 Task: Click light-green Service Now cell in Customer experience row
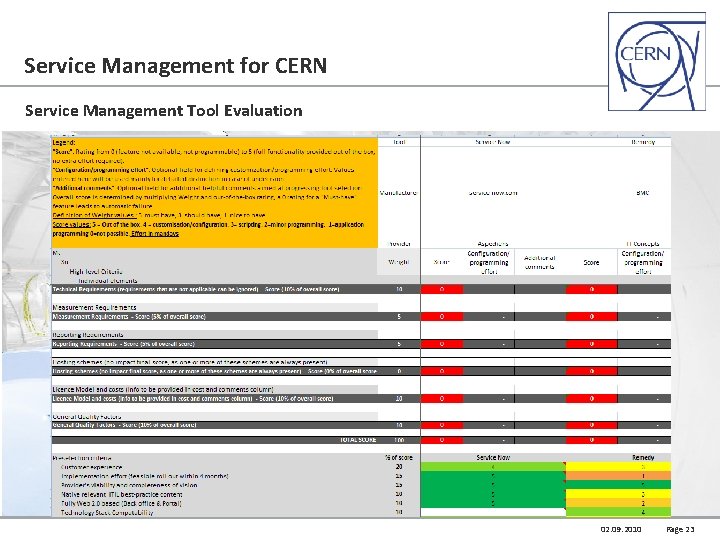click(493, 467)
